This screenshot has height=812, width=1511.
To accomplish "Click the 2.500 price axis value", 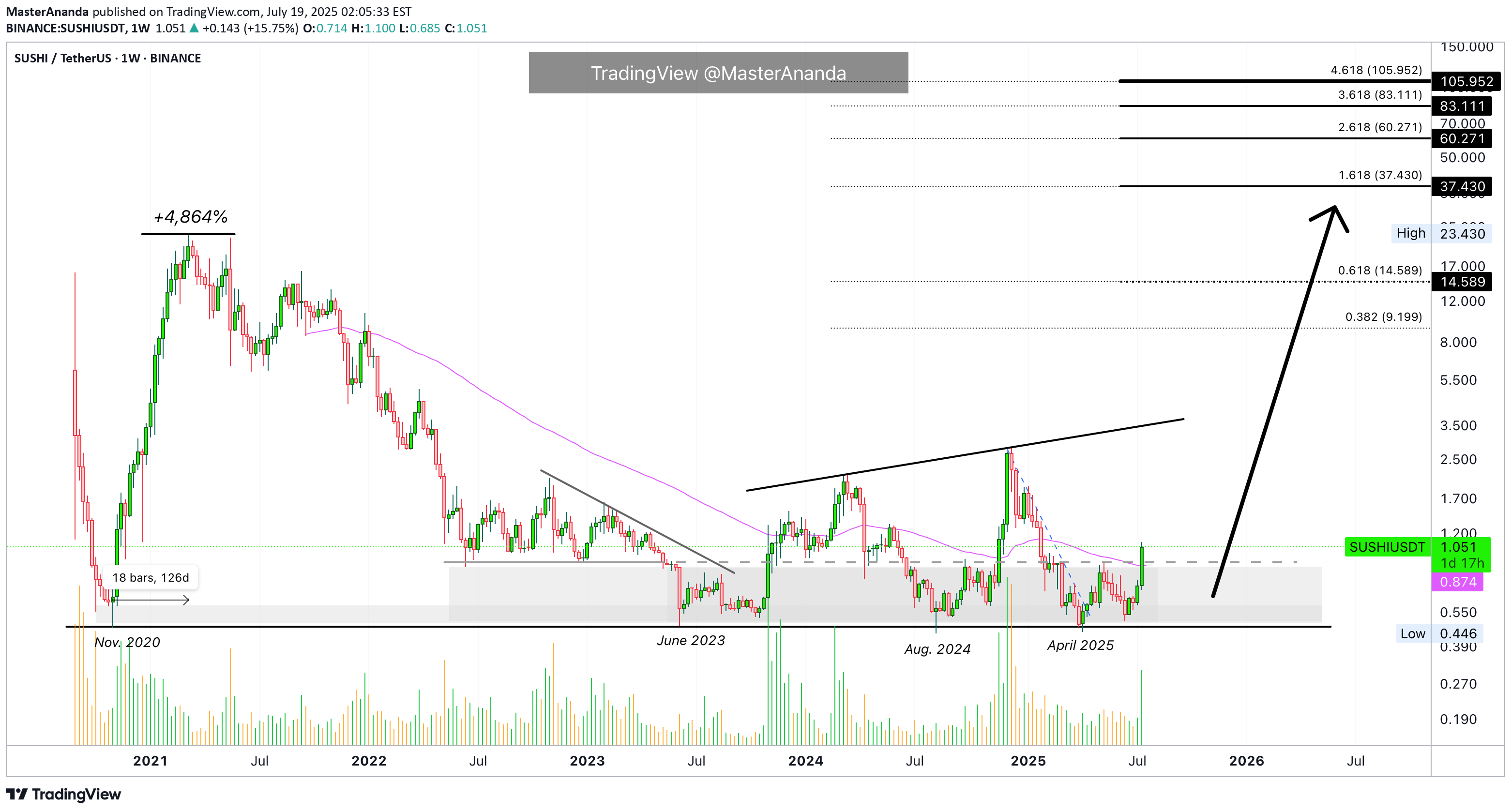I will click(1458, 459).
